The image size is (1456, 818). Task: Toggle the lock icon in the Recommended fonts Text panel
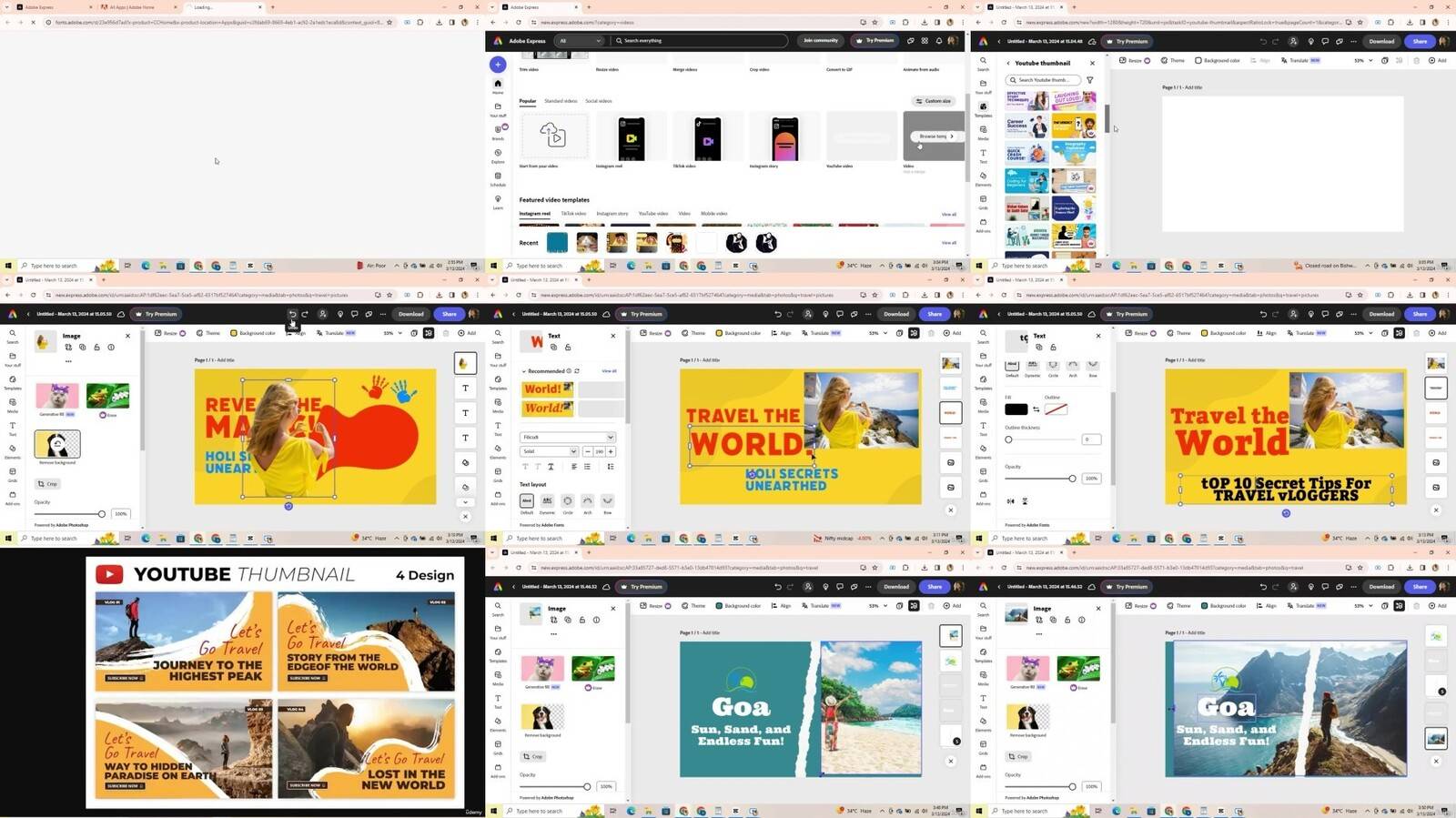568,347
